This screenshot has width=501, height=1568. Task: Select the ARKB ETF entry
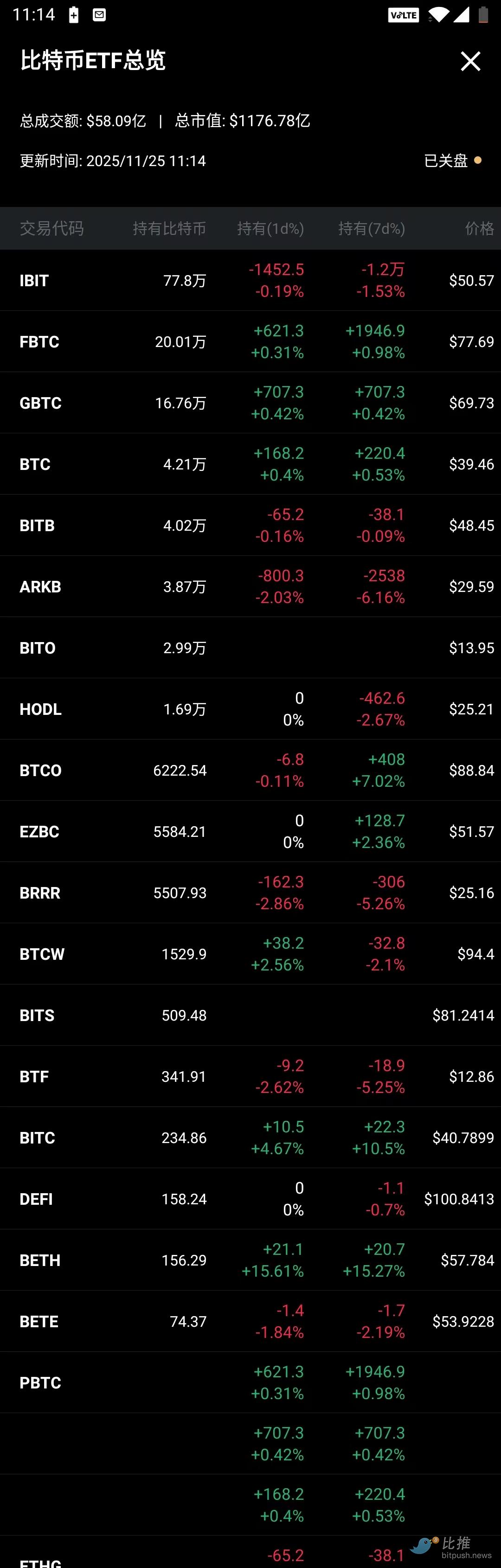pyautogui.click(x=40, y=587)
